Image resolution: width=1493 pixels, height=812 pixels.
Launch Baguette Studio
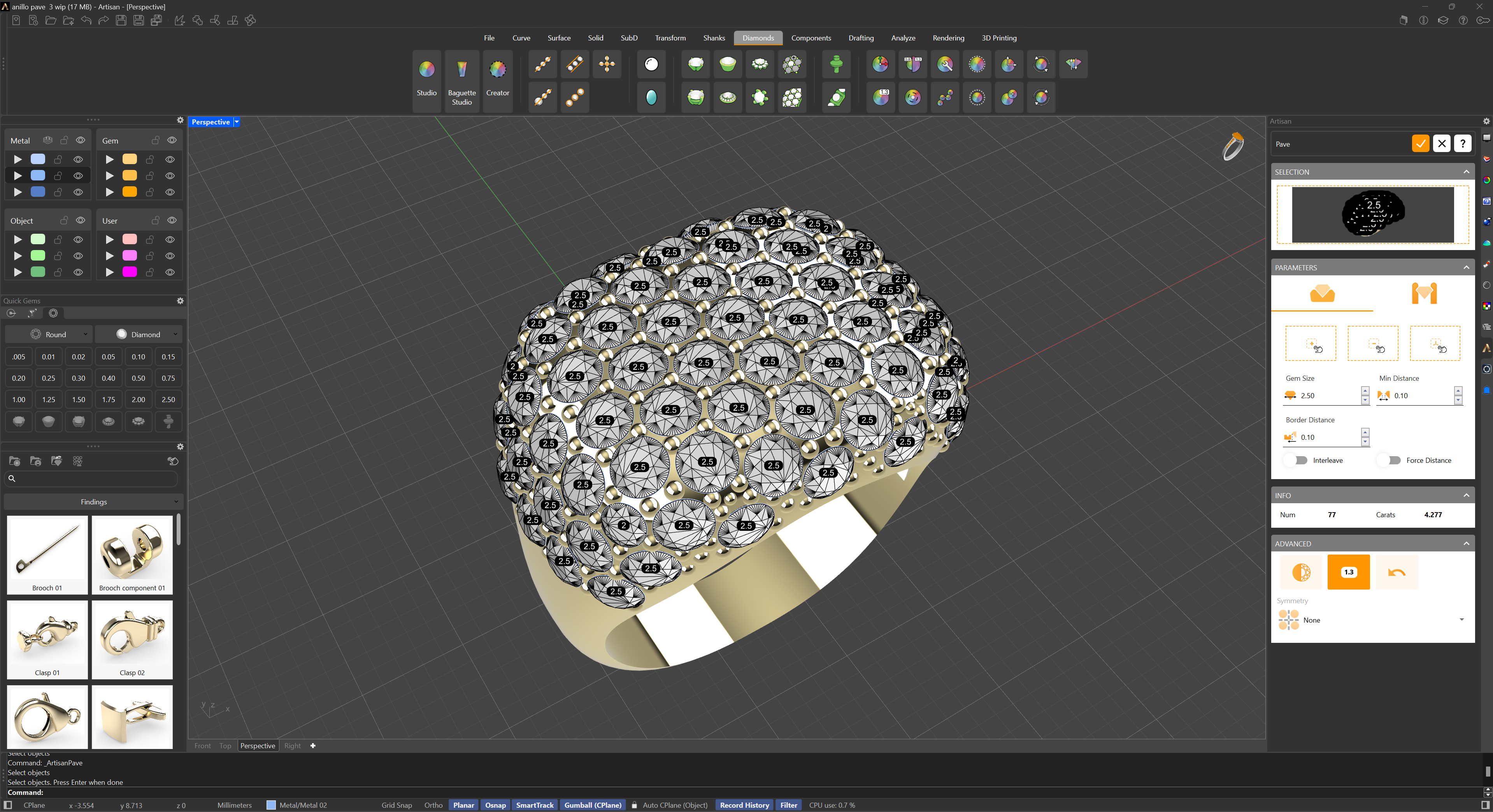[x=462, y=80]
